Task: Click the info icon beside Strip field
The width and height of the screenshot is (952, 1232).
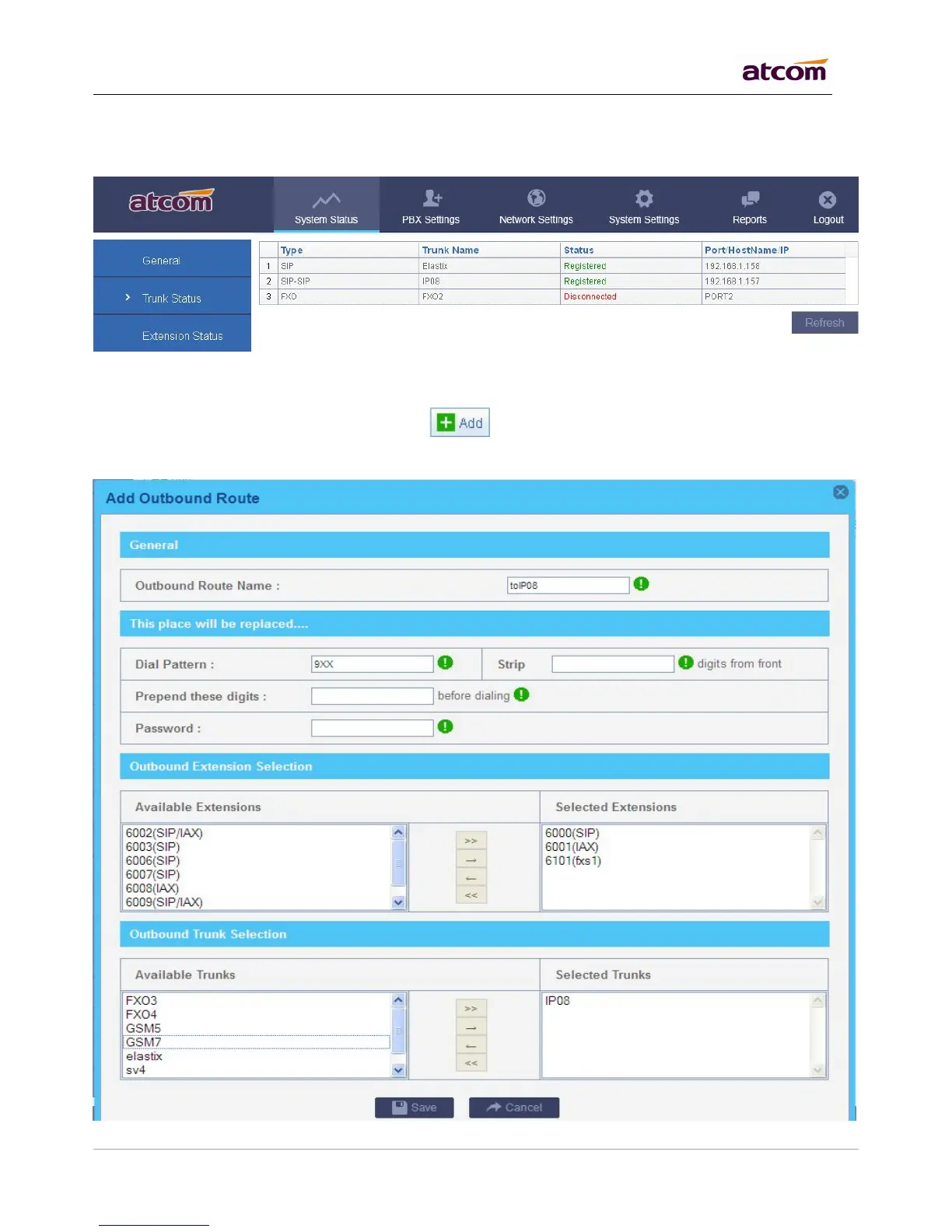Action: pyautogui.click(x=685, y=663)
